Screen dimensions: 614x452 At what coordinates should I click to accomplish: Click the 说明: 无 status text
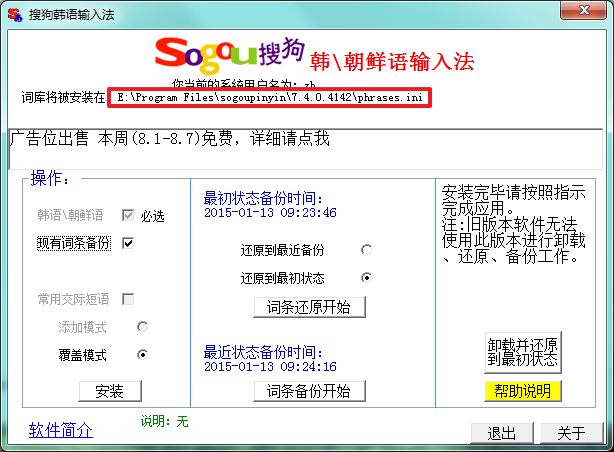click(x=164, y=421)
